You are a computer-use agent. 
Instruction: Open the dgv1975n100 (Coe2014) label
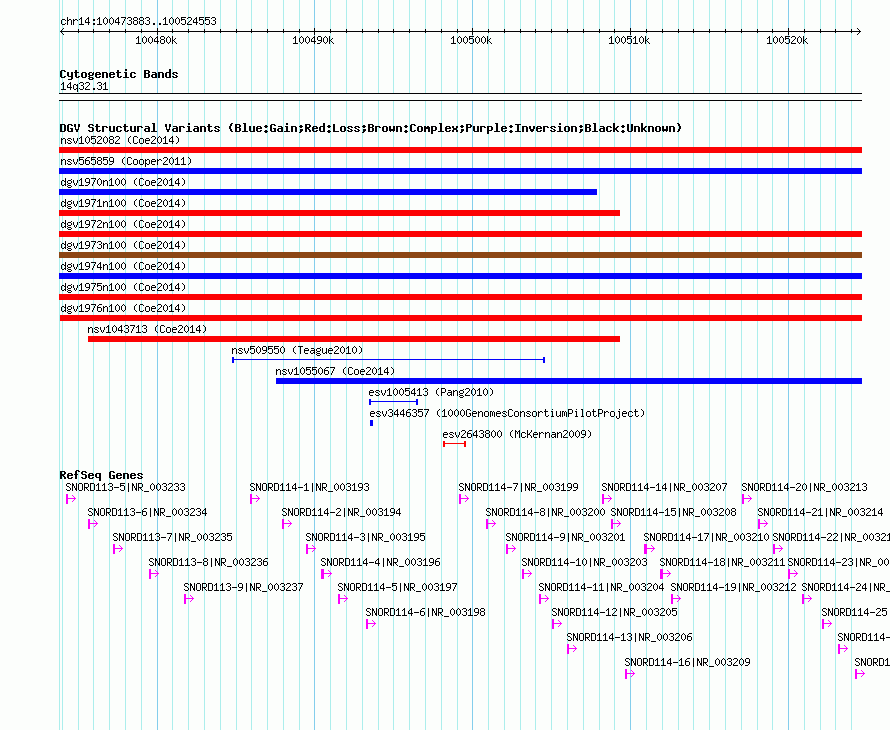[123, 287]
